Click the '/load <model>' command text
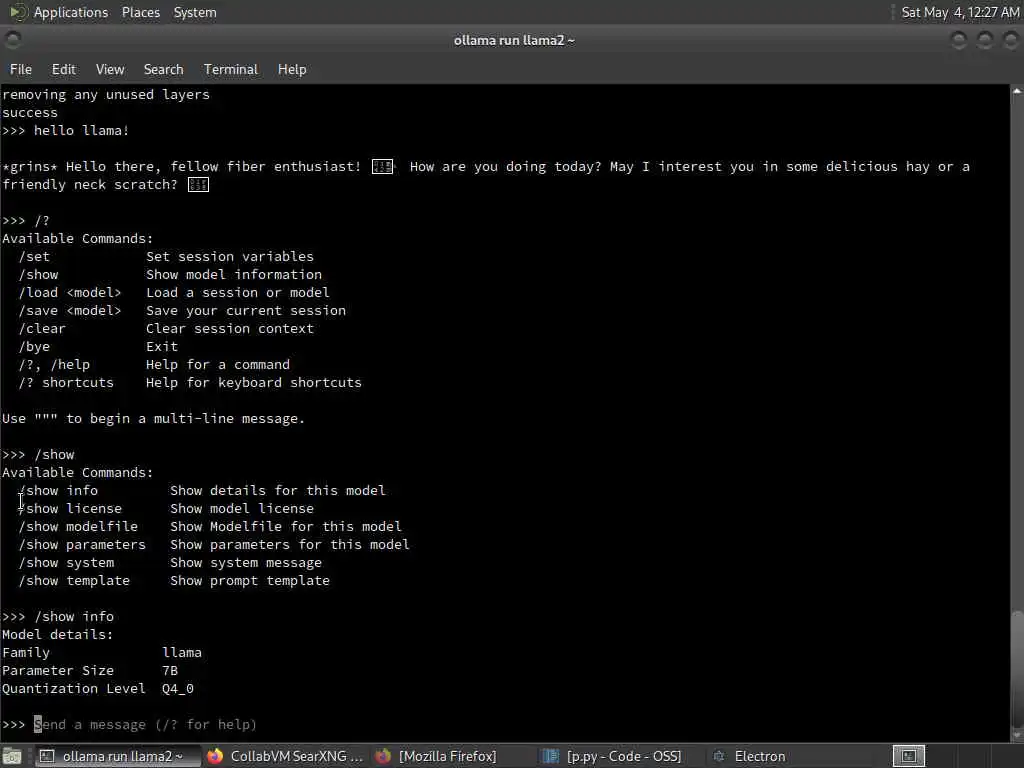The image size is (1024, 768). click(x=70, y=293)
